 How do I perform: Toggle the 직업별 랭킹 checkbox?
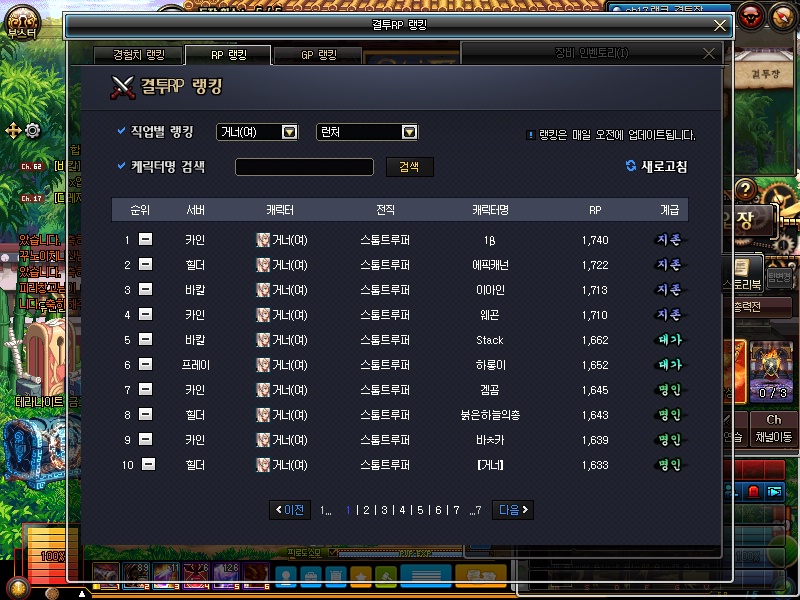point(122,132)
